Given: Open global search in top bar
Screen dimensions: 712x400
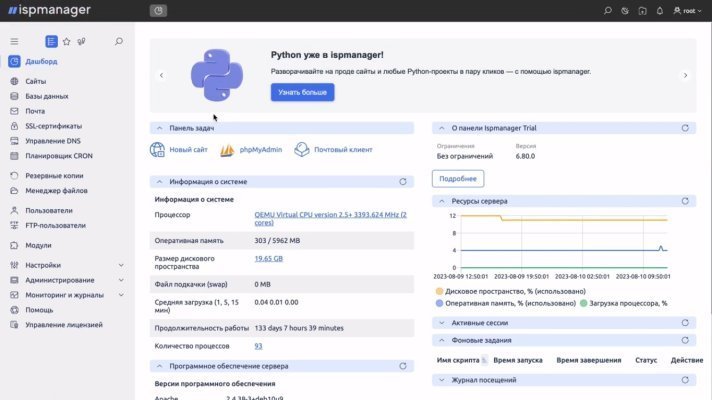Looking at the screenshot, I should (608, 10).
